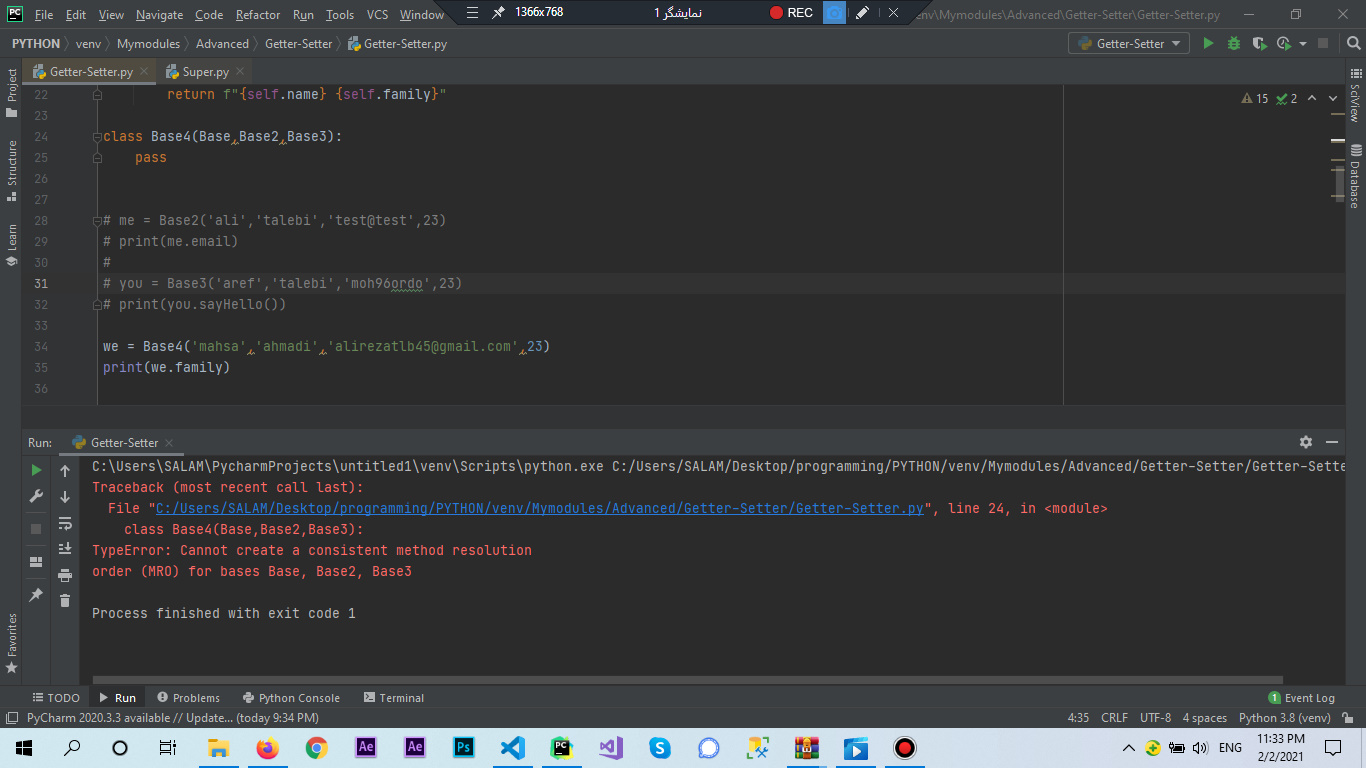Clear the console with the trash icon
Image resolution: width=1366 pixels, height=768 pixels.
point(65,600)
